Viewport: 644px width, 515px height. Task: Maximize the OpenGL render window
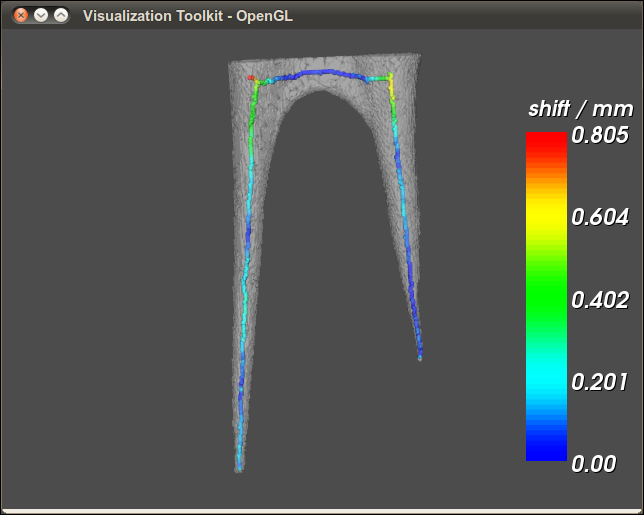[x=61, y=16]
